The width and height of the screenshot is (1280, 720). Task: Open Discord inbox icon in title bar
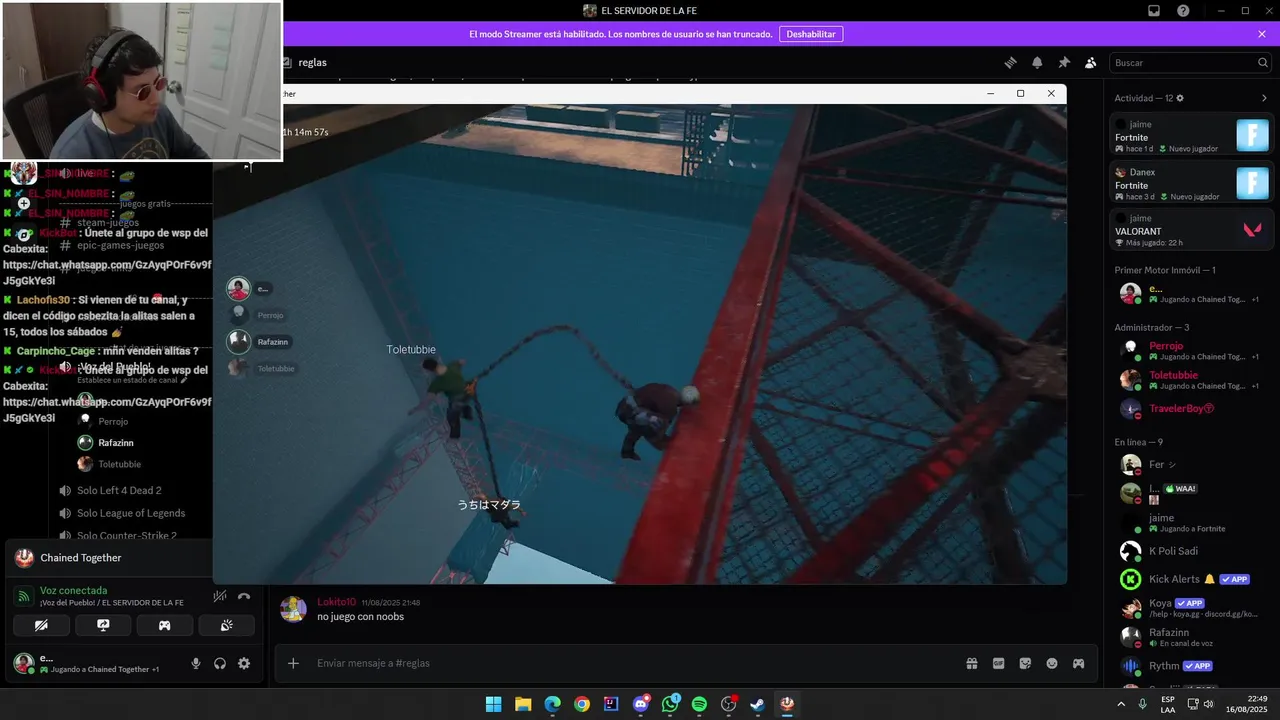pos(1154,11)
